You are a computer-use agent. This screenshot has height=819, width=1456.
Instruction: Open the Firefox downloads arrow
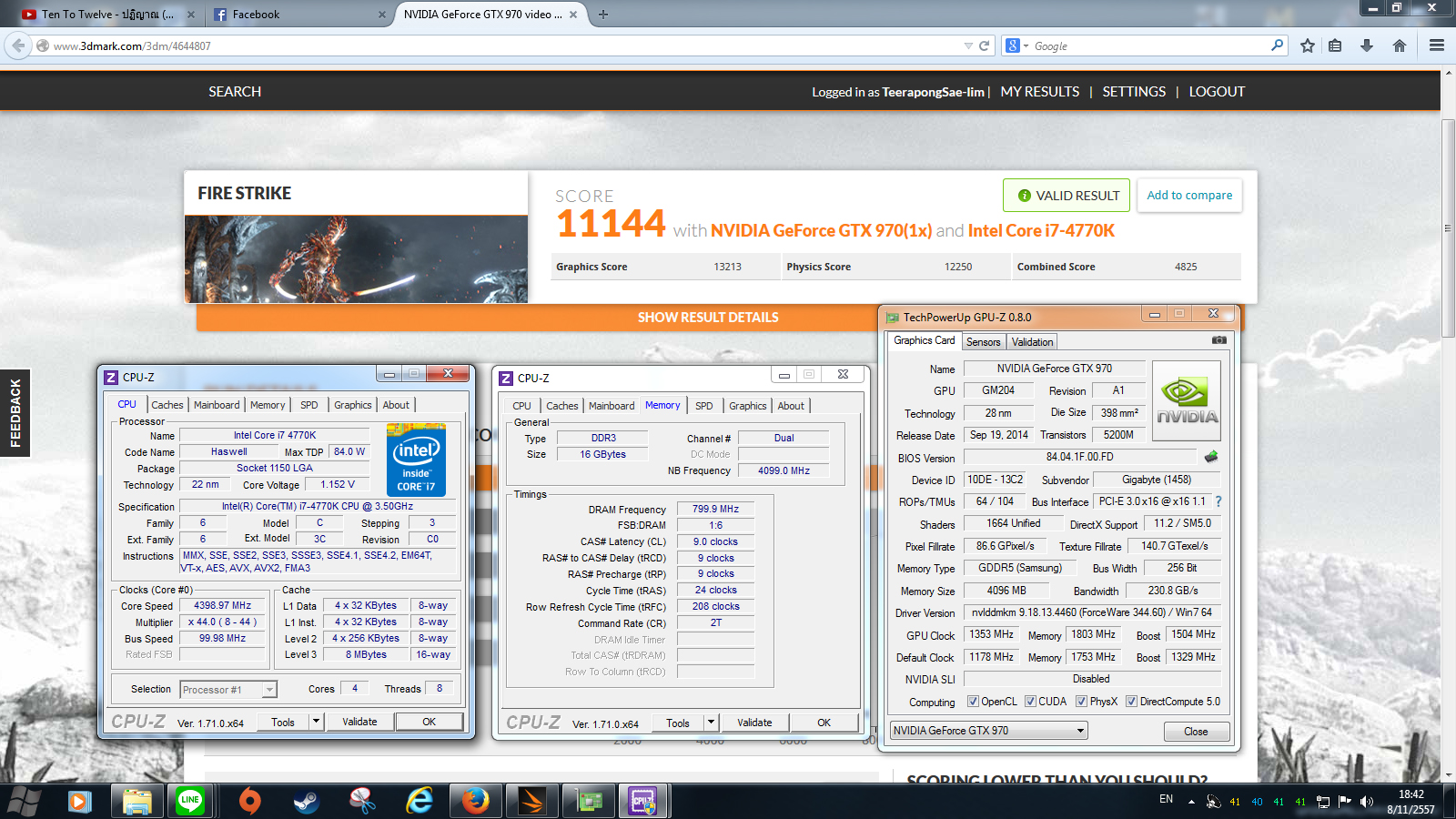1367,45
